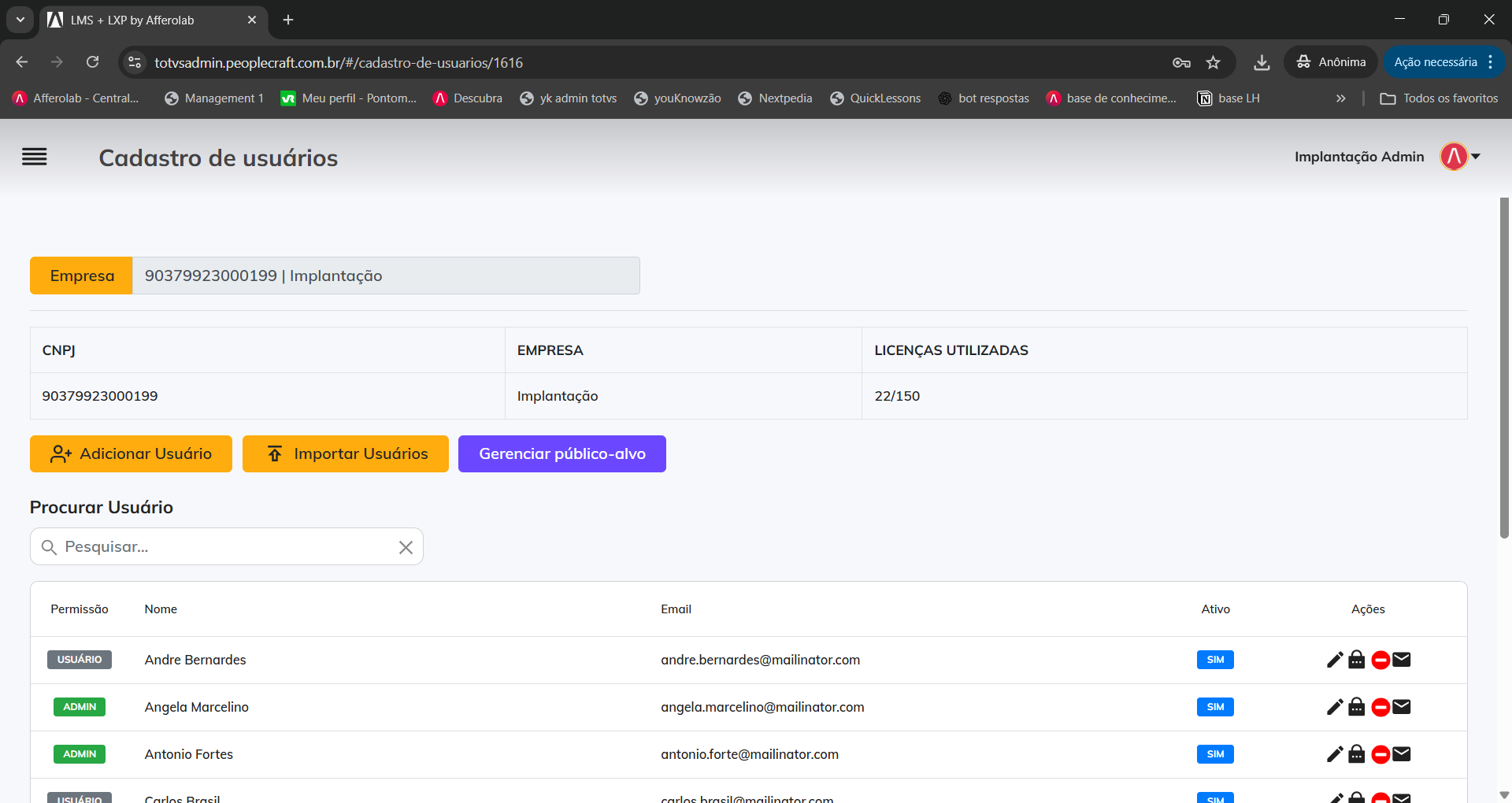Edit user Antonio Fortes with pencil icon
This screenshot has width=1512, height=803.
pyautogui.click(x=1335, y=754)
